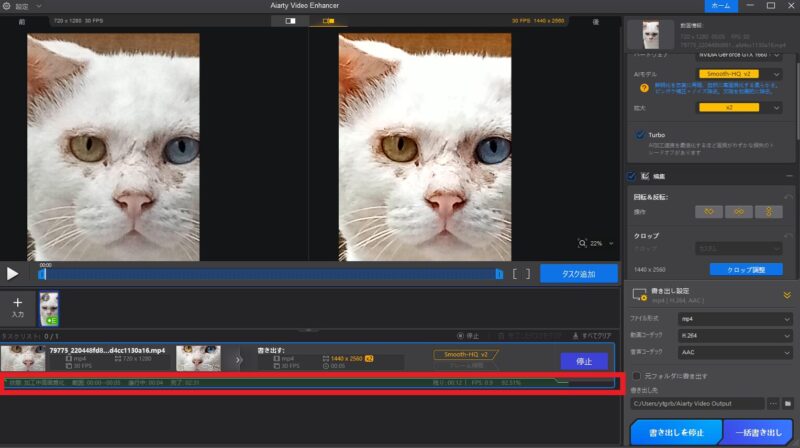800x448 pixels.
Task: Click the タスク追加 button
Action: (x=578, y=273)
